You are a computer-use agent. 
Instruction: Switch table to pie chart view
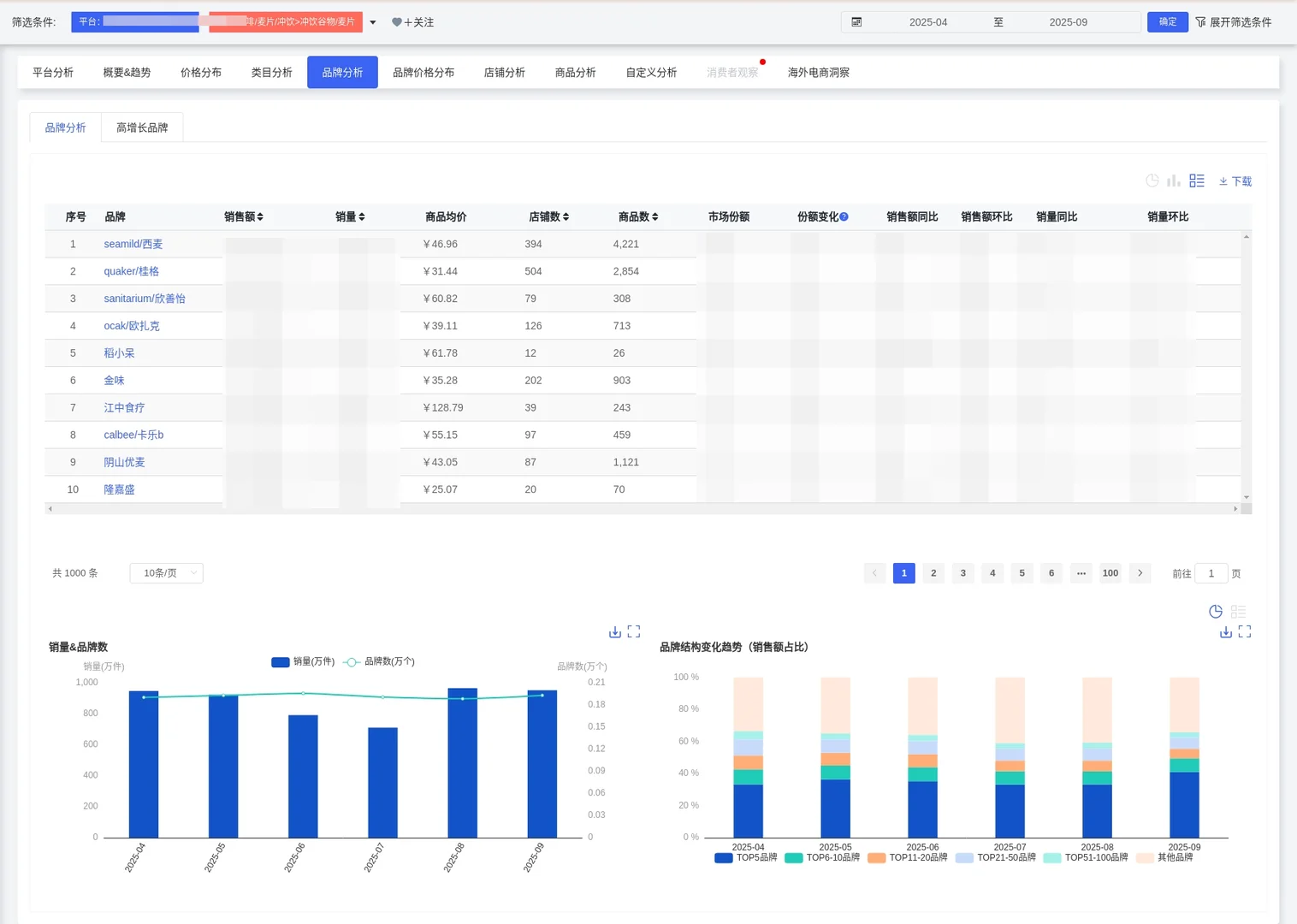pyautogui.click(x=1152, y=181)
